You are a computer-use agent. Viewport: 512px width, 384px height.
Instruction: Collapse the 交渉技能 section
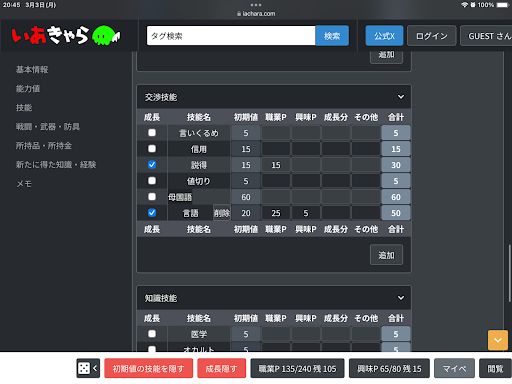pos(401,97)
